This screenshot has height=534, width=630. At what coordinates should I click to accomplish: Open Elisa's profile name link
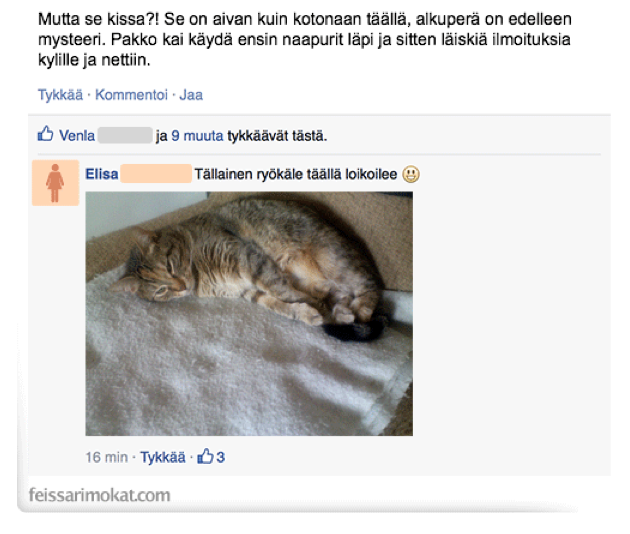[x=102, y=174]
